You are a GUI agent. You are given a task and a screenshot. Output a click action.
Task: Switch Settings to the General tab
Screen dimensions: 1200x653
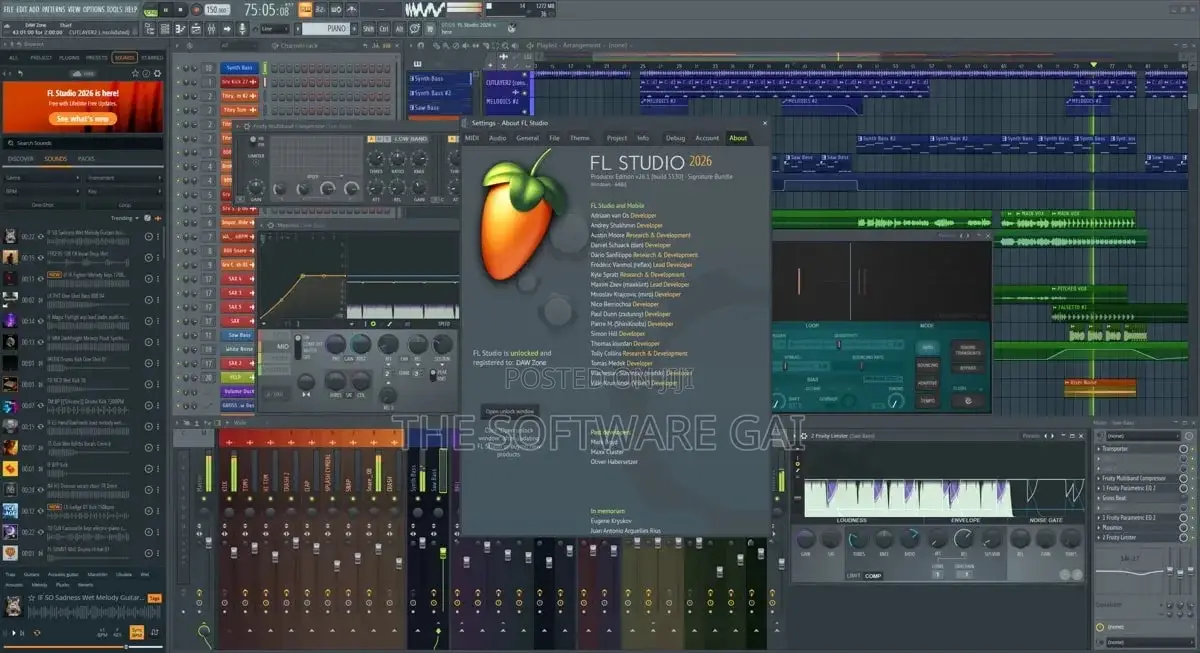(x=527, y=138)
